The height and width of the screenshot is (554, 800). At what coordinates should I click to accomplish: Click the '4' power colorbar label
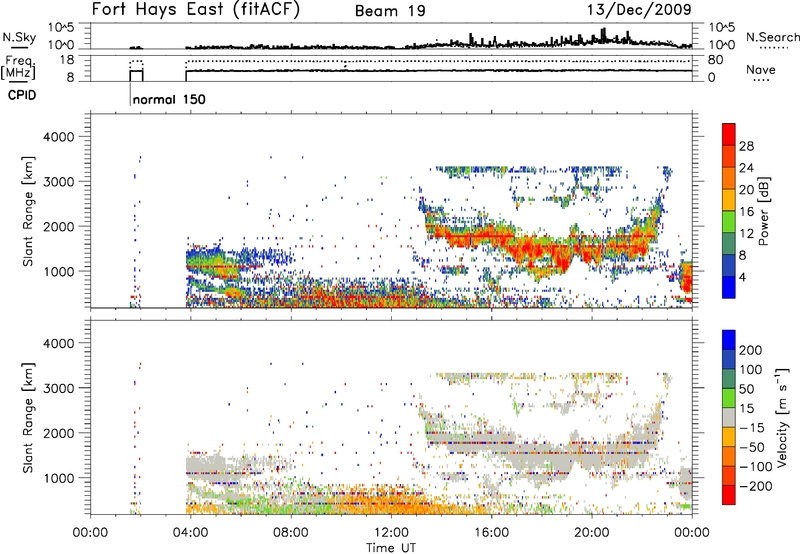742,277
